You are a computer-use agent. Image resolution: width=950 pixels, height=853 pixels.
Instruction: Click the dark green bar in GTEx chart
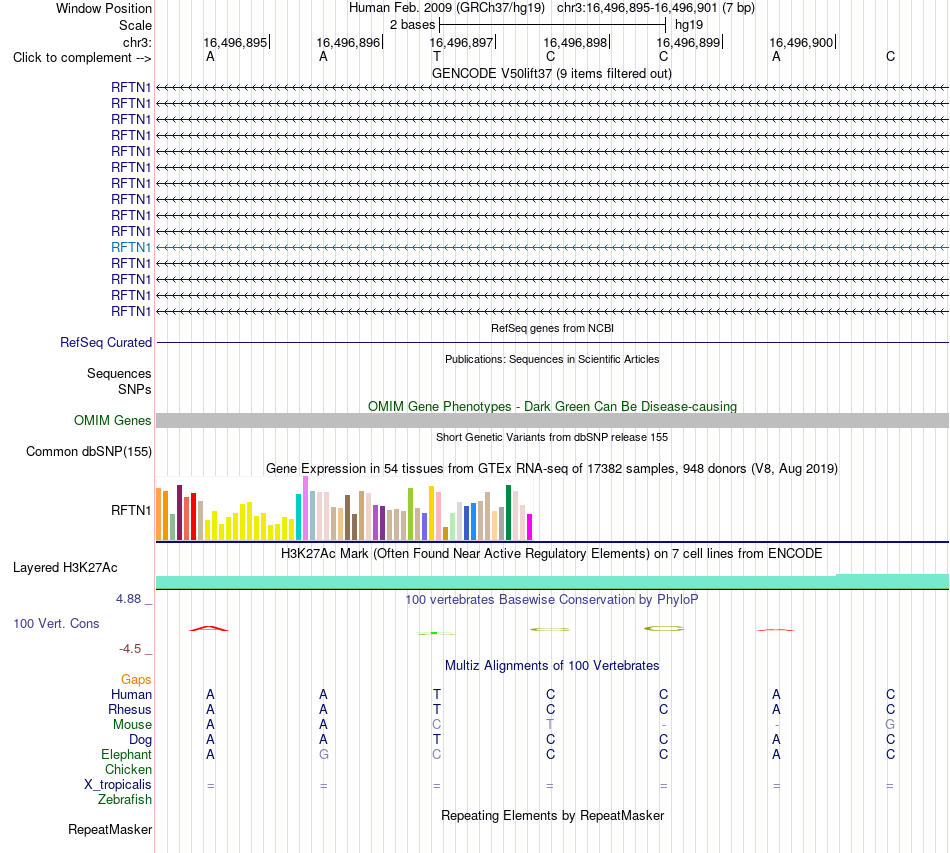click(508, 513)
